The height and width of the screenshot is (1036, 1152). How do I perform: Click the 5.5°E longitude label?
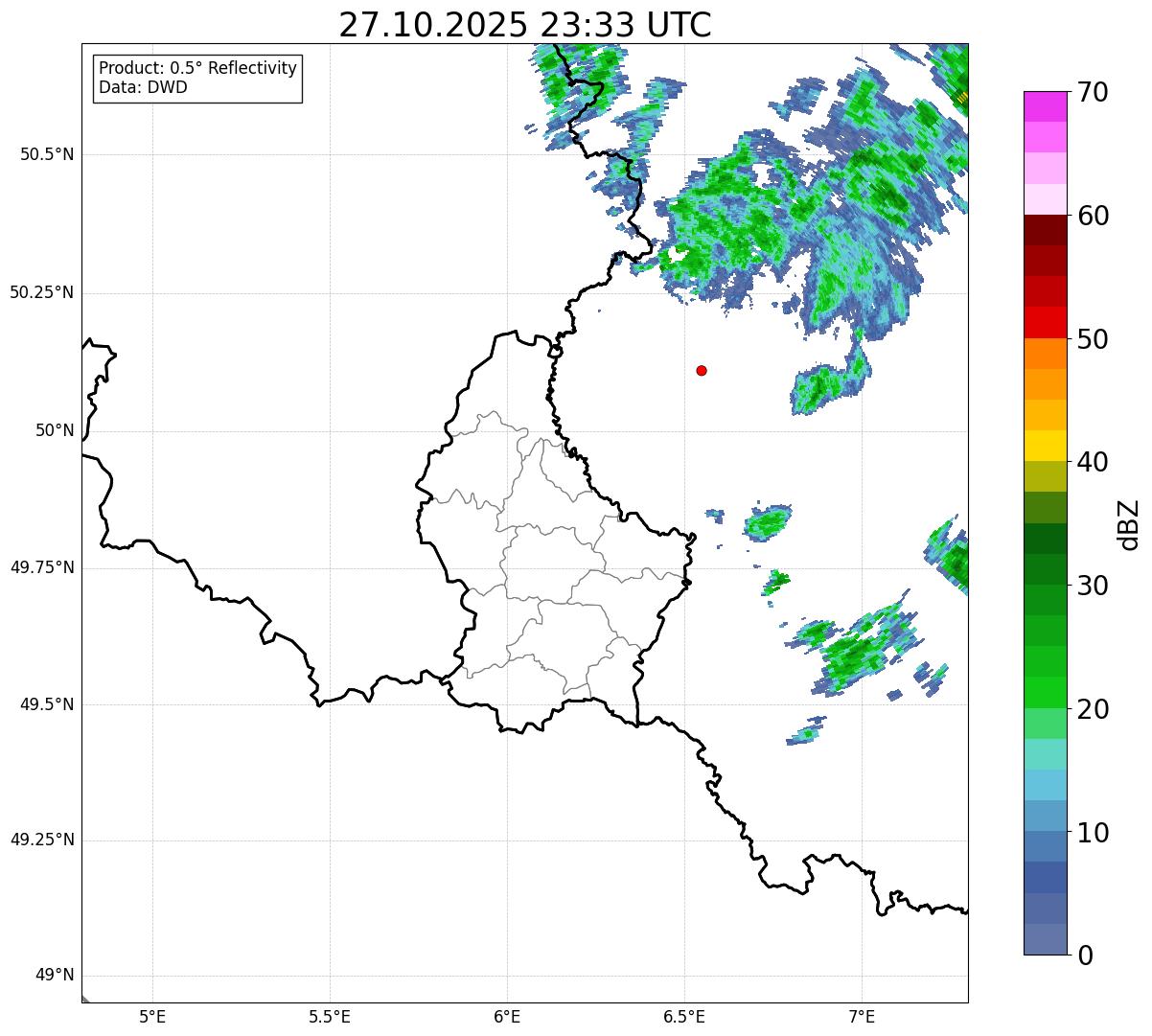click(x=330, y=1016)
